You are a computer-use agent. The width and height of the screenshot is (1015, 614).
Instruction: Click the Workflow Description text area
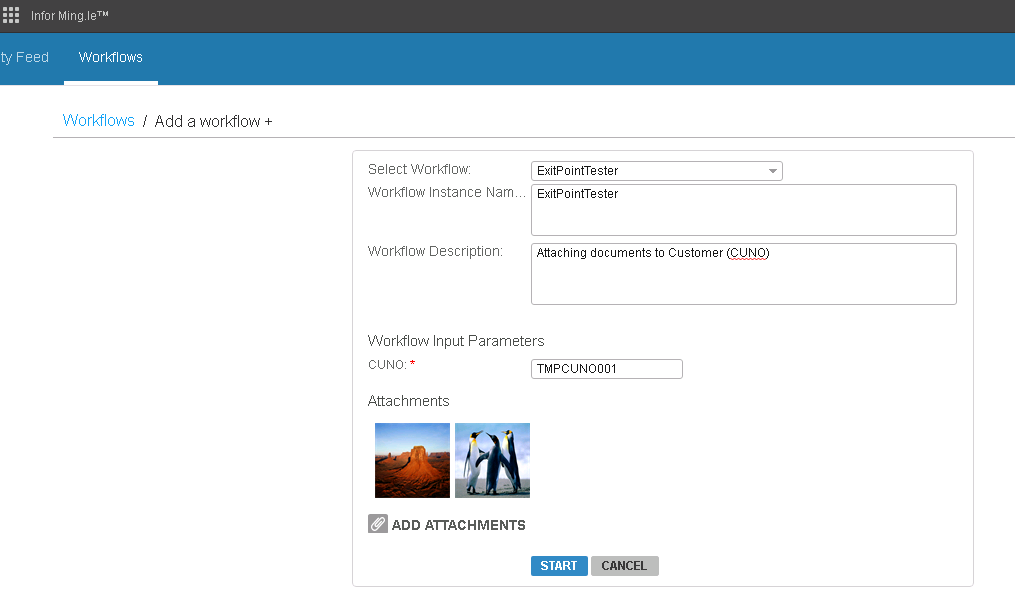coord(743,274)
